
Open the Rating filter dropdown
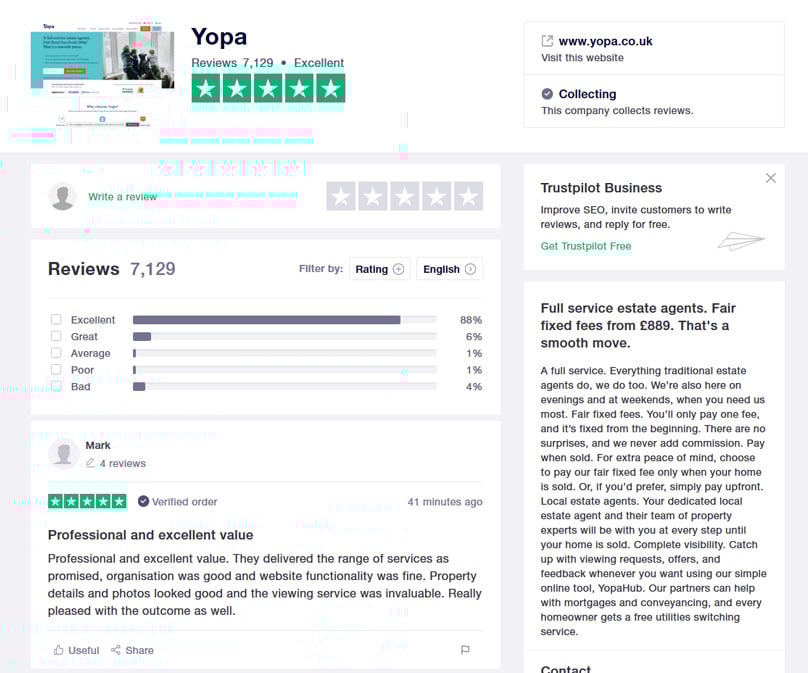379,268
